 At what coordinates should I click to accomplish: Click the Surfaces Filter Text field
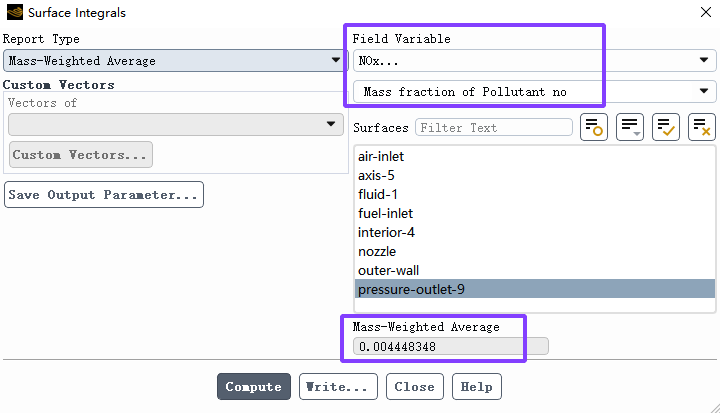494,127
